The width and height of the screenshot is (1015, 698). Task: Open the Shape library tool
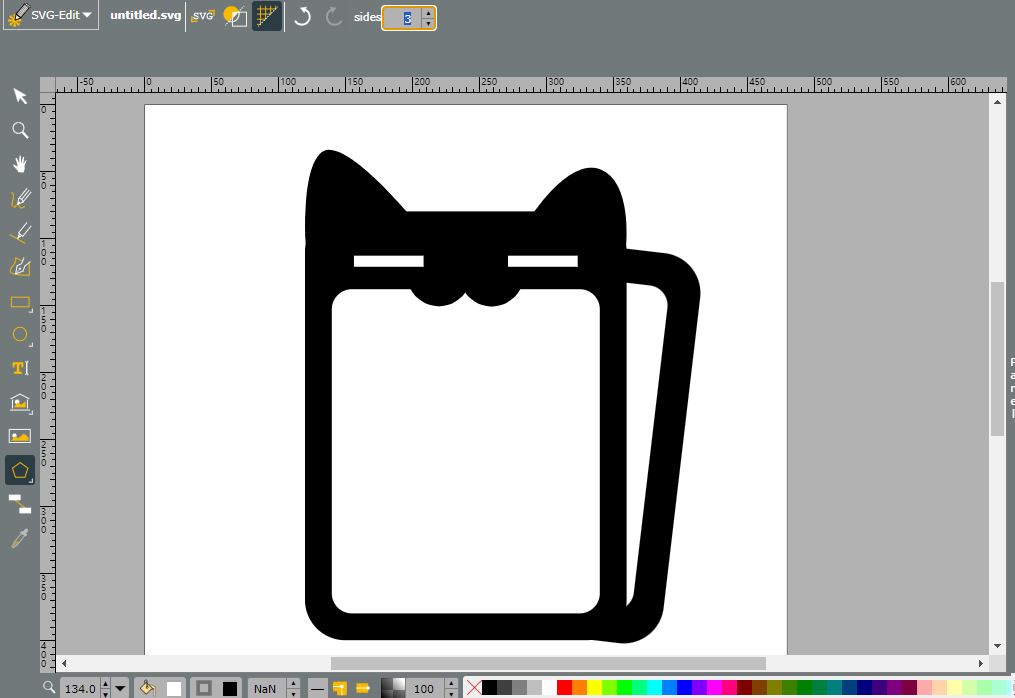pyautogui.click(x=20, y=402)
